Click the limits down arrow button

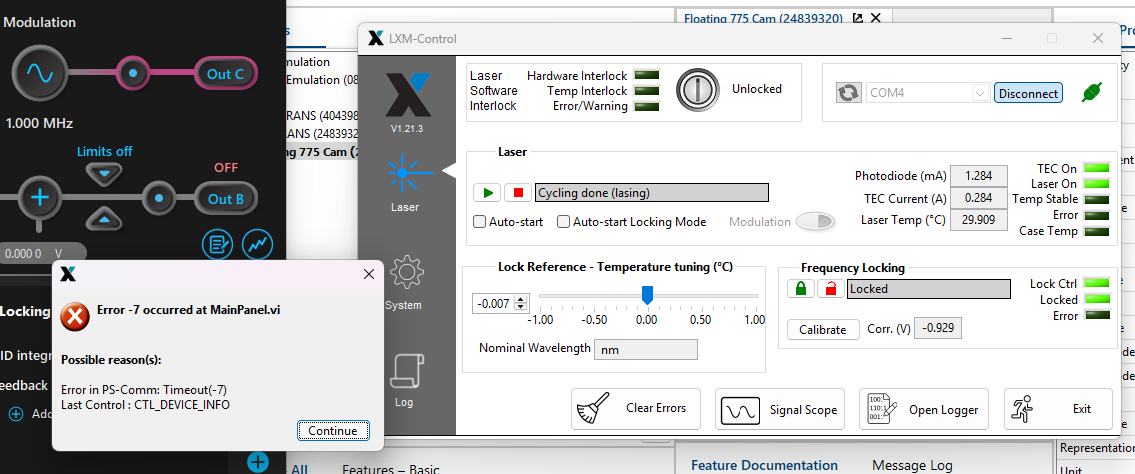[105, 174]
